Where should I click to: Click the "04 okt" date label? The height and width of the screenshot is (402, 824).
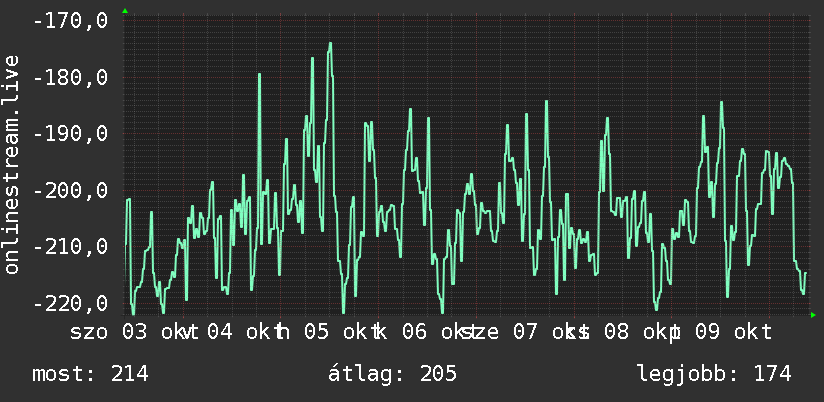click(x=245, y=332)
